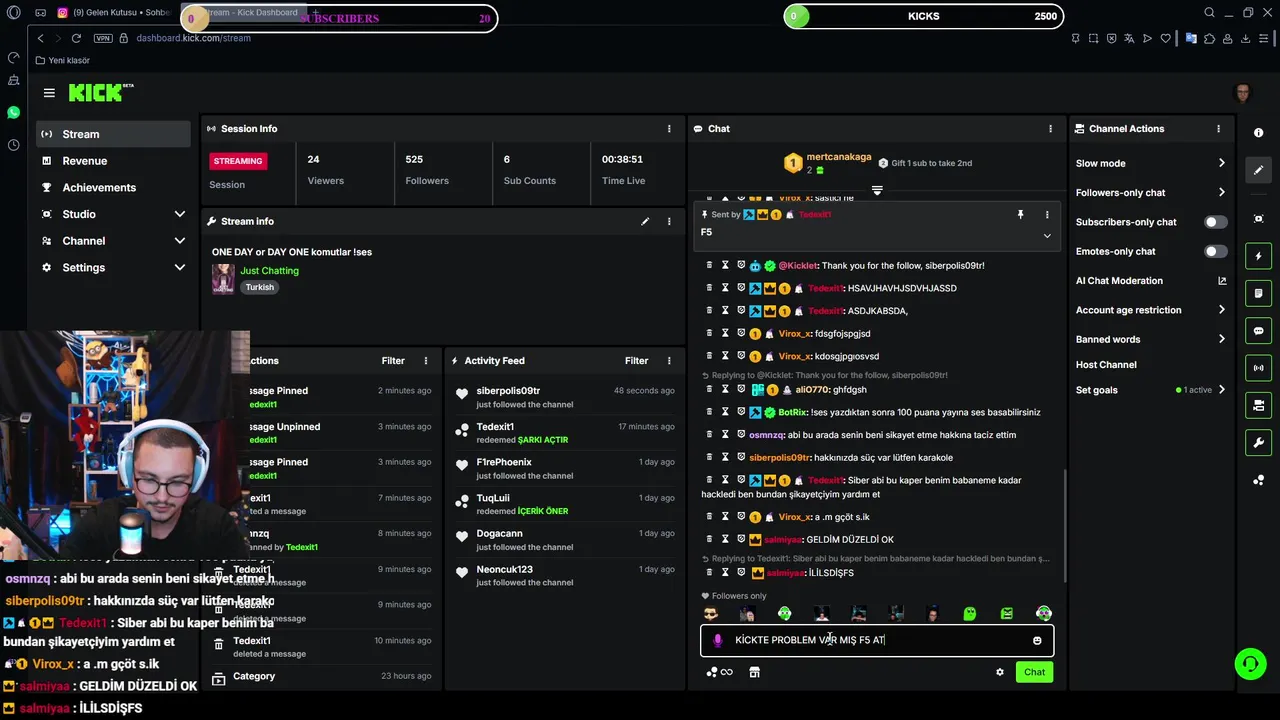Screen dimensions: 1280x720
Task: Click the Kick logo
Action: point(100,93)
